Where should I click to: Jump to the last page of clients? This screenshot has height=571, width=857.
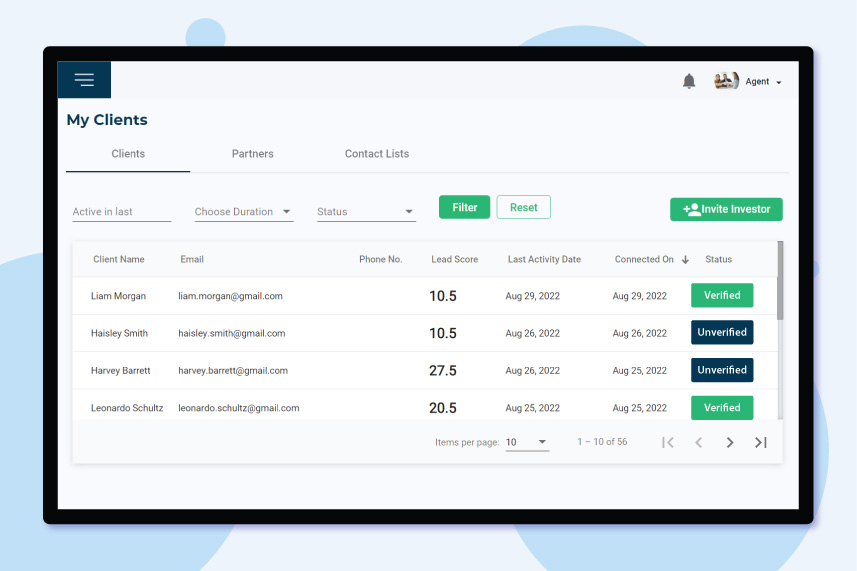(x=761, y=442)
